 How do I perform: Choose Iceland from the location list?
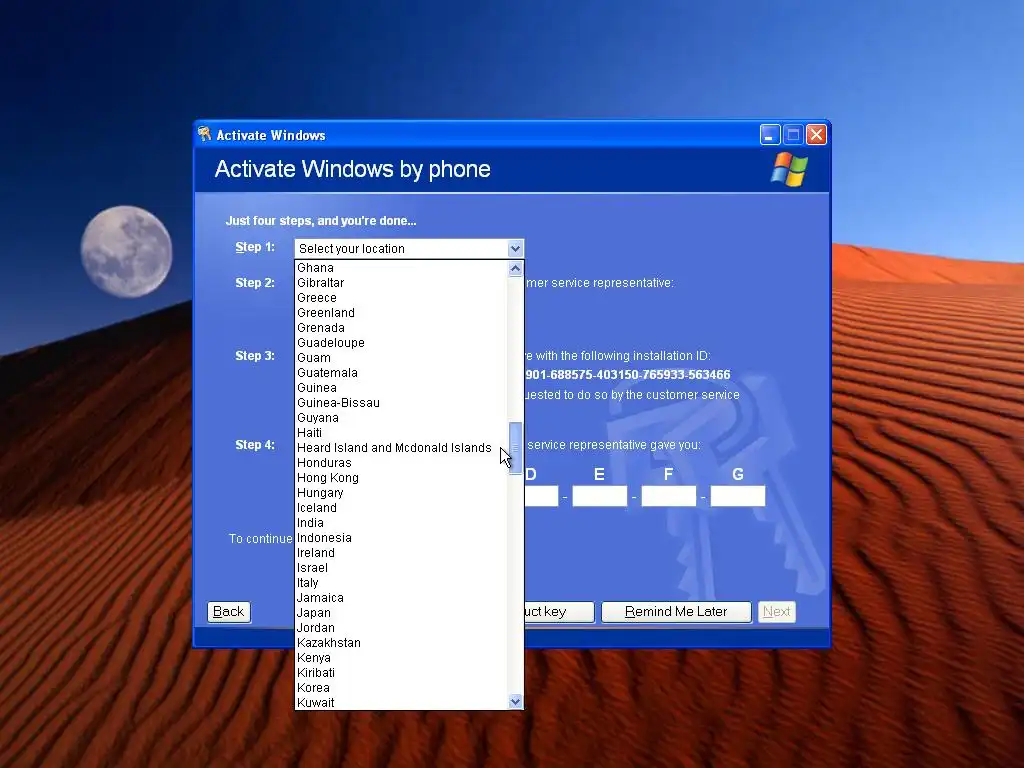401,508
